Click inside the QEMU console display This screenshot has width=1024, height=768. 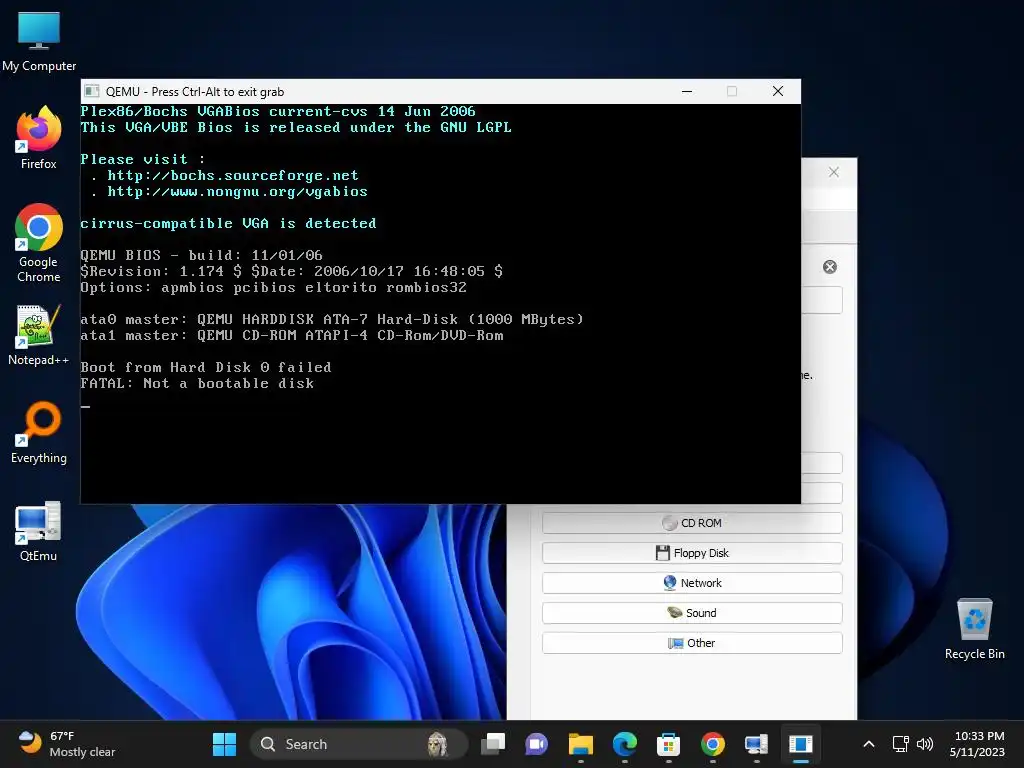(x=441, y=304)
